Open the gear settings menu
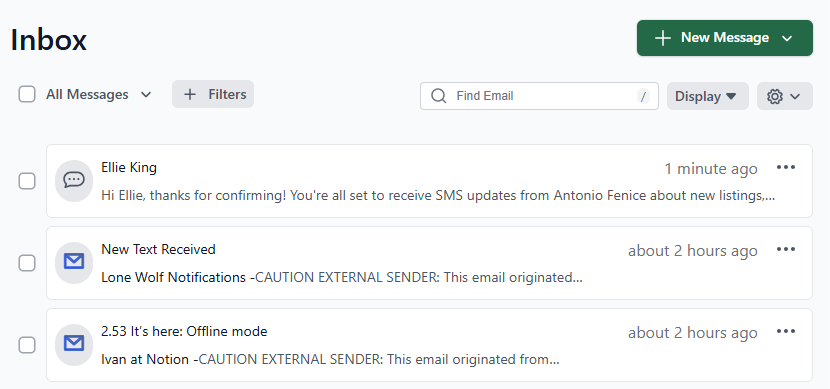The width and height of the screenshot is (830, 389). point(784,96)
